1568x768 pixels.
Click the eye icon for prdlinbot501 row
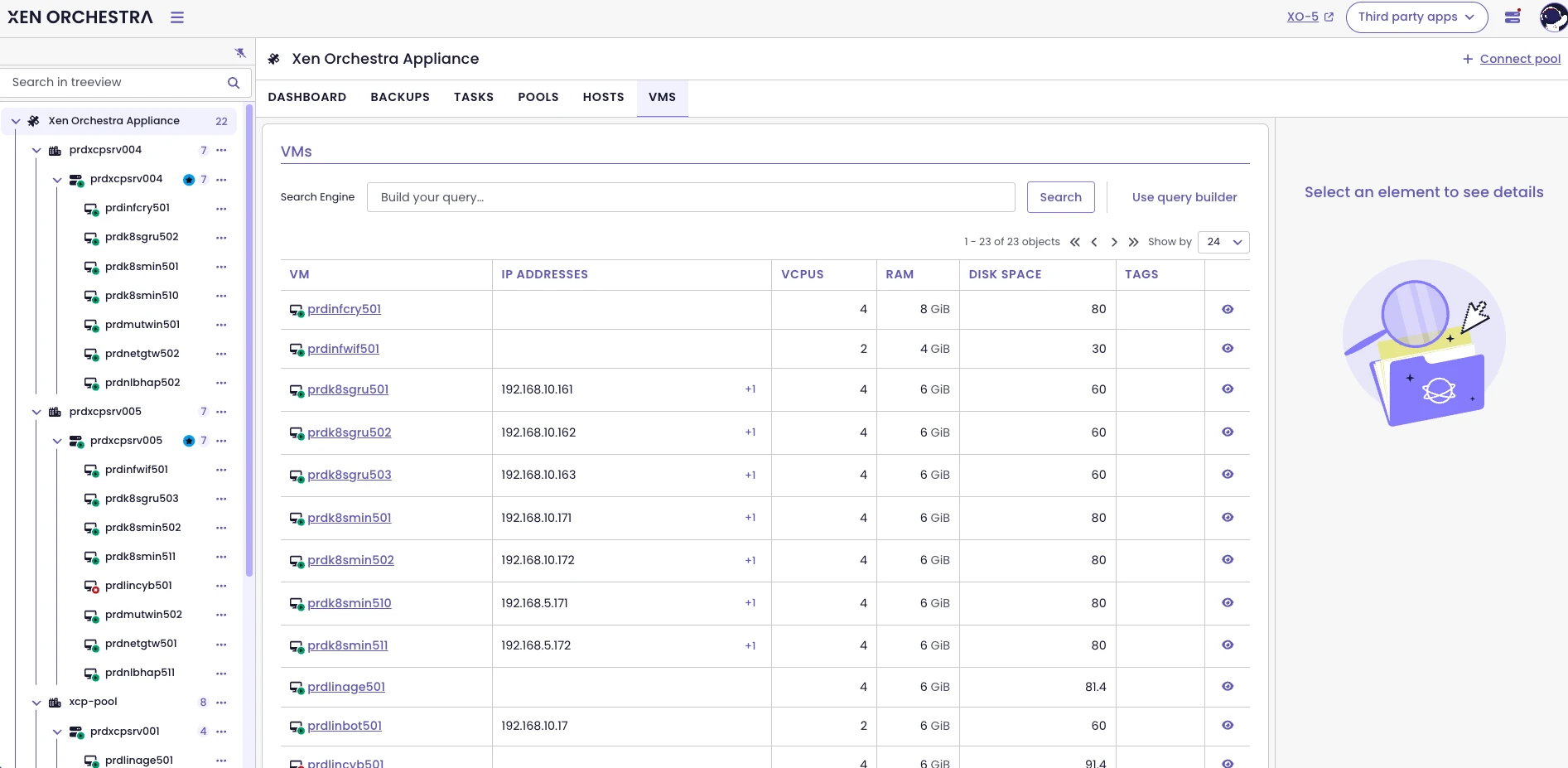(x=1228, y=726)
